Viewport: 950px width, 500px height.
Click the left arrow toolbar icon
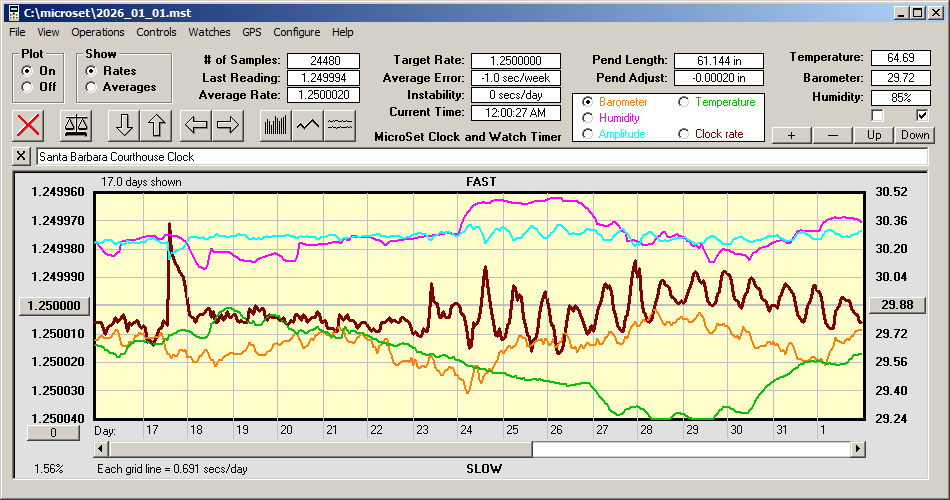(x=196, y=125)
